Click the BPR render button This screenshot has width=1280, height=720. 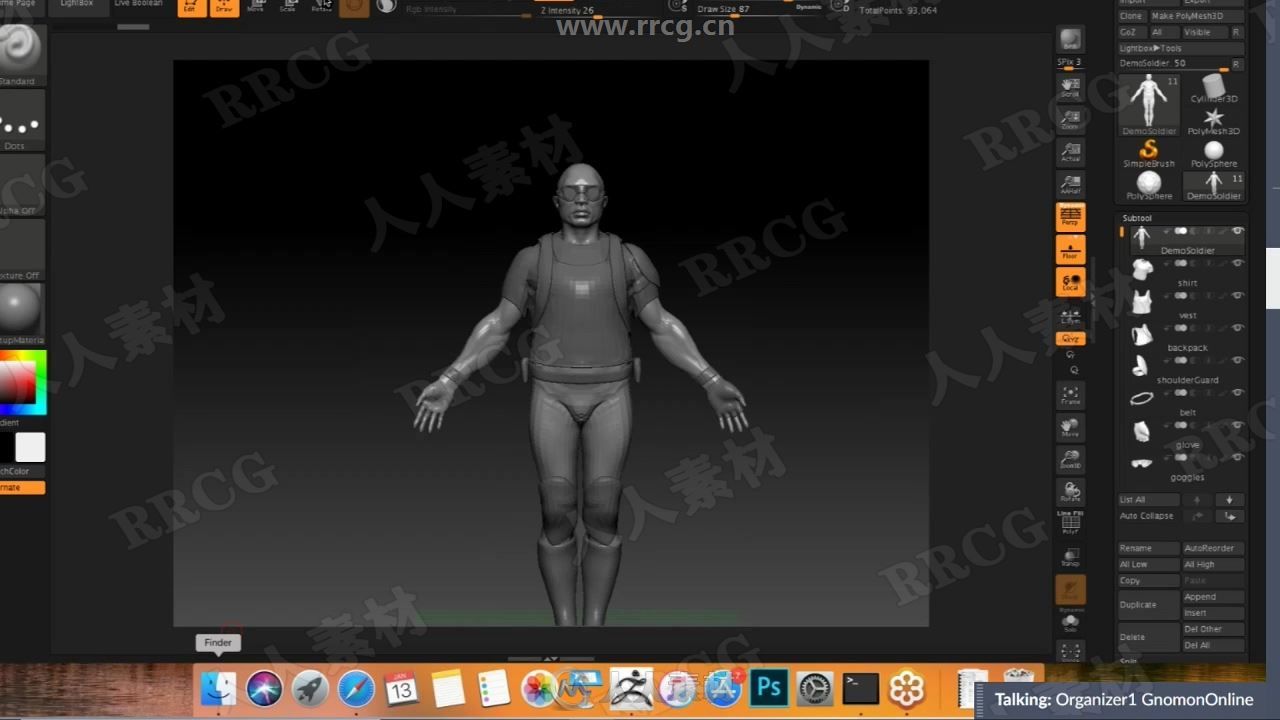click(x=1070, y=40)
